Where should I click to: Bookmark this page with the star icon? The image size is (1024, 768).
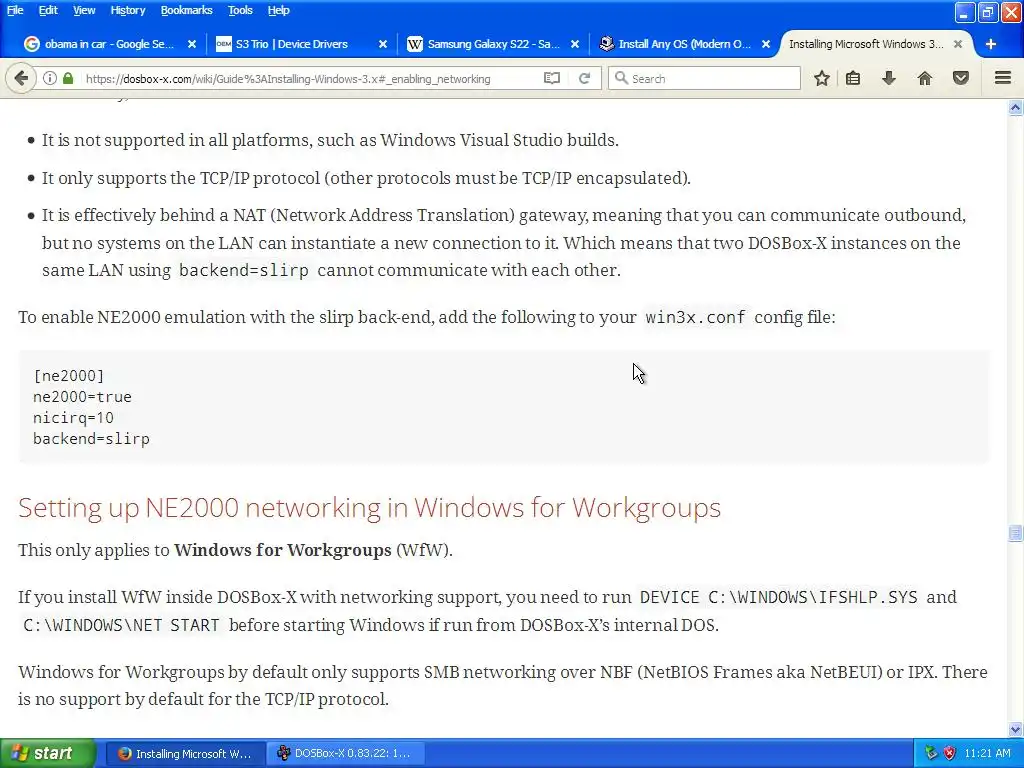click(x=822, y=78)
